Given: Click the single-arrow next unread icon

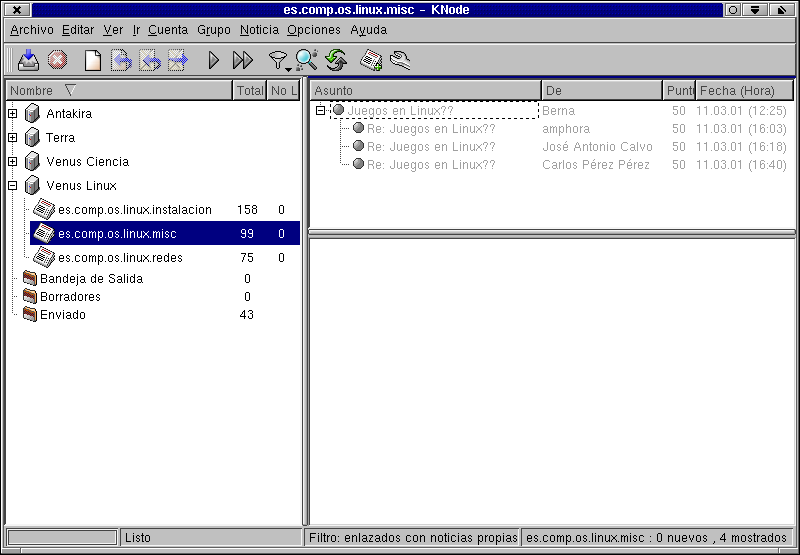Looking at the screenshot, I should click(x=213, y=61).
